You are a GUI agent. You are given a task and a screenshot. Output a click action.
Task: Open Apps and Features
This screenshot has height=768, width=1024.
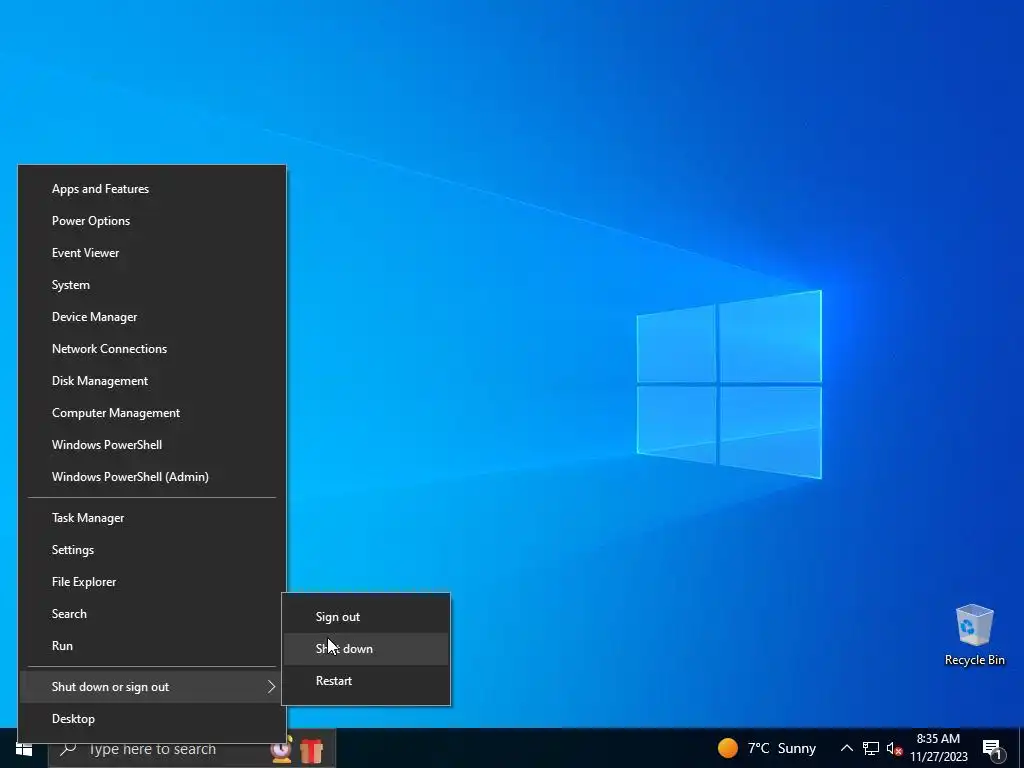point(152,189)
